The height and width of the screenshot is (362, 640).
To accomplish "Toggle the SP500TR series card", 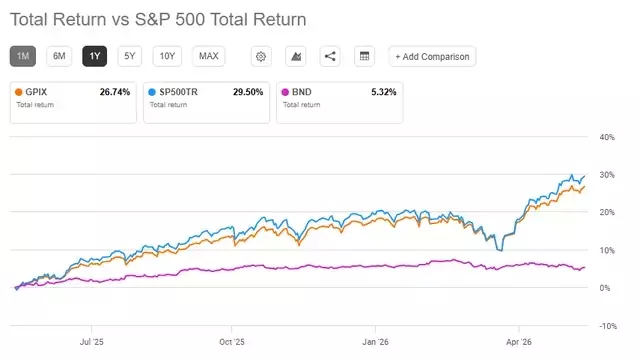I will click(207, 102).
